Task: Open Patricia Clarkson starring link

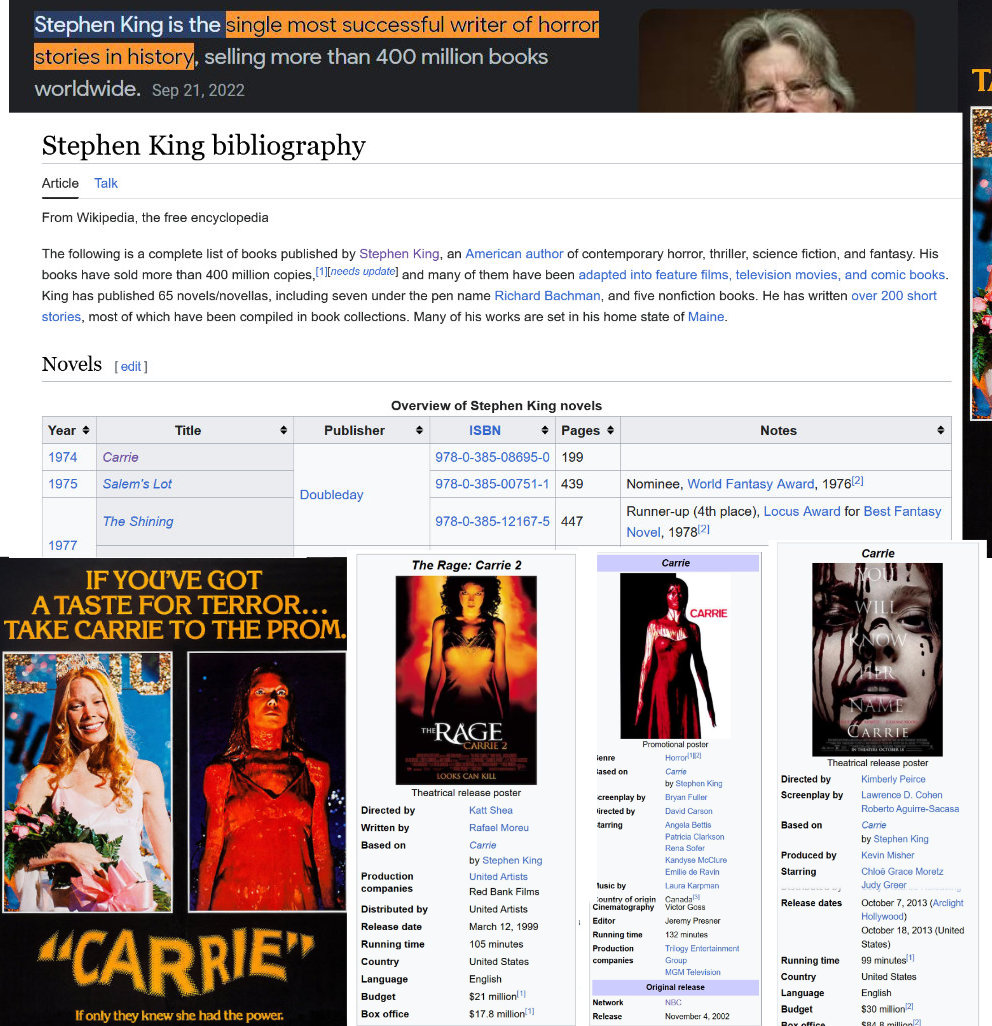Action: pyautogui.click(x=694, y=837)
